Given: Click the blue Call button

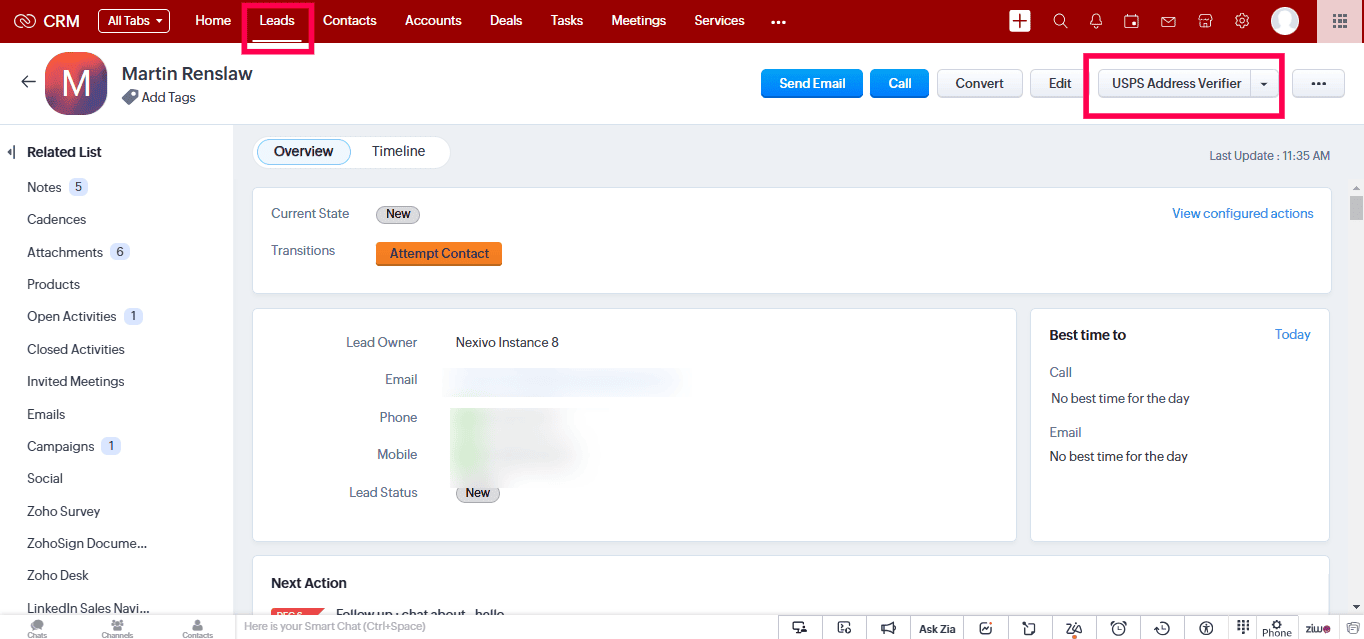Looking at the screenshot, I should tap(900, 84).
